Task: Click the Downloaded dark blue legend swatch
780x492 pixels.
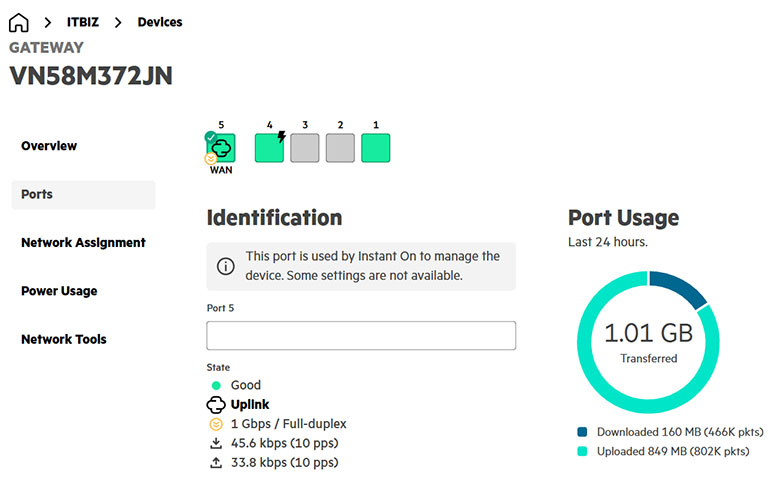Action: click(x=582, y=432)
